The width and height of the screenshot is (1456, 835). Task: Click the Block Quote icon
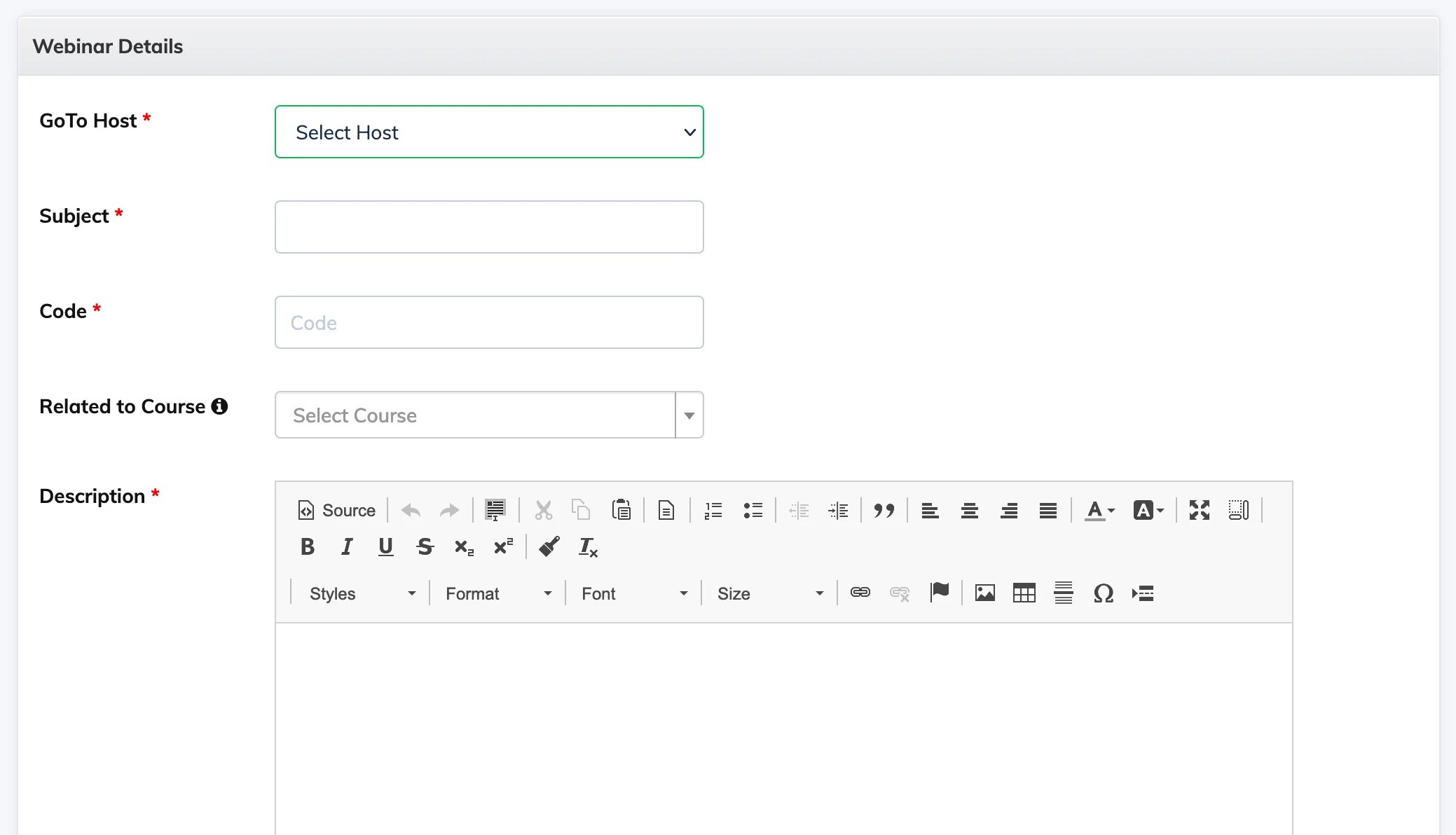tap(884, 511)
